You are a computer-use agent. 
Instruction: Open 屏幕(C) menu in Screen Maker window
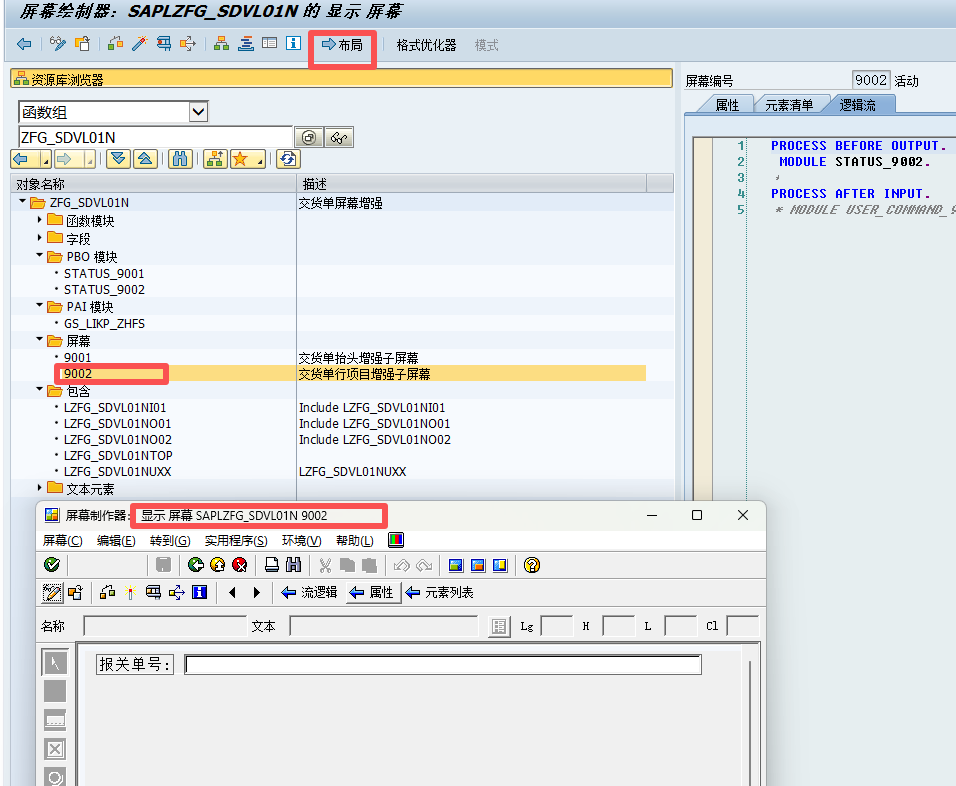pos(62,541)
